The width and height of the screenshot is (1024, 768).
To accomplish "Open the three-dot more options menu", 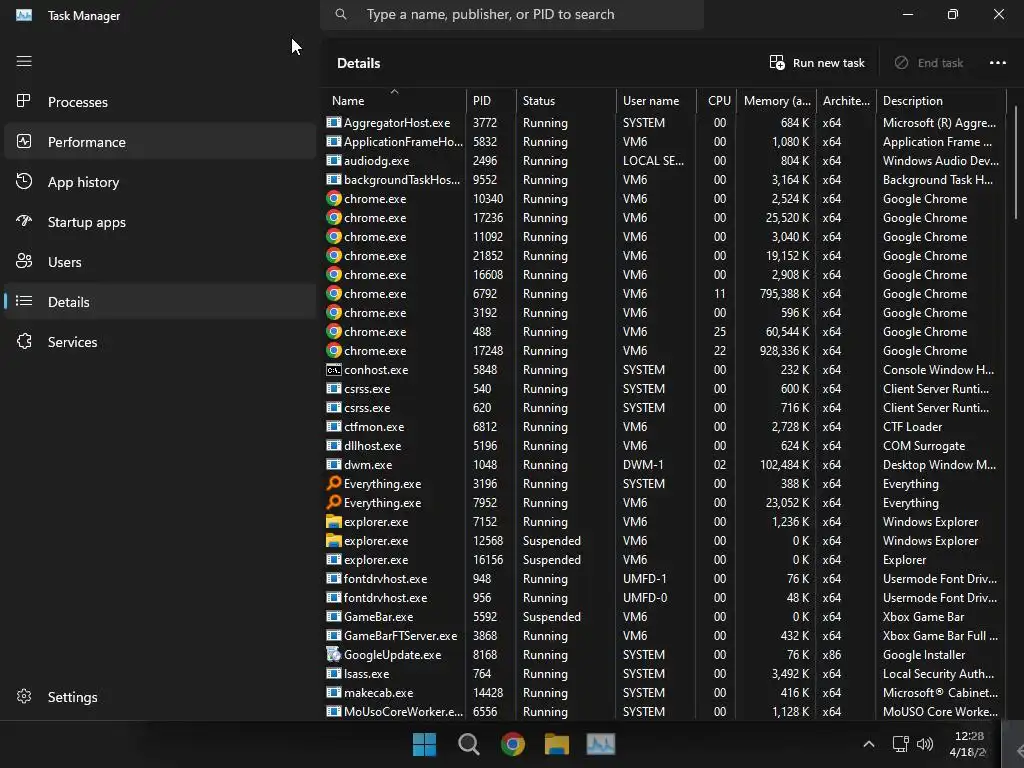I will (x=997, y=63).
